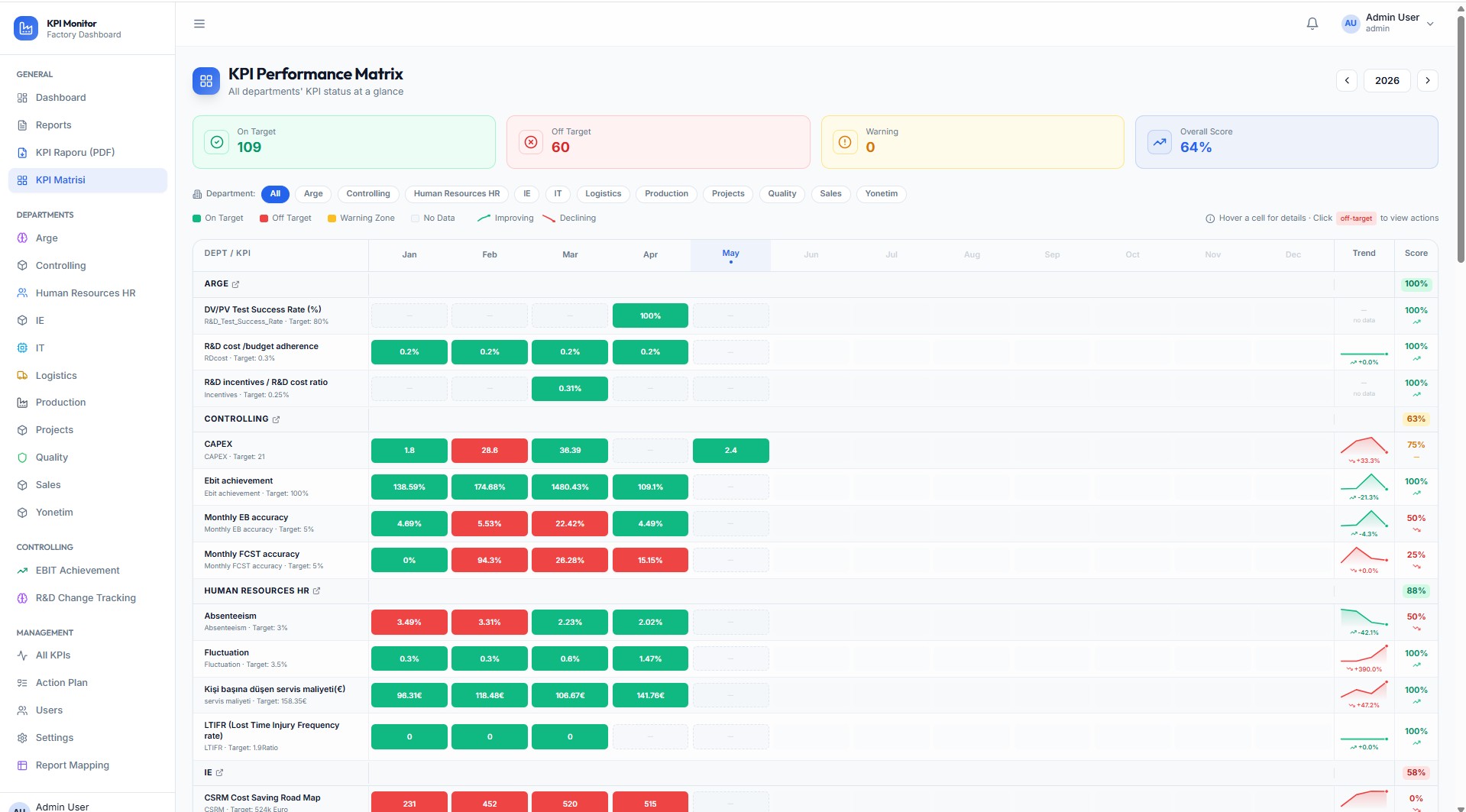Click the Dashboard sidebar icon

tap(22, 98)
